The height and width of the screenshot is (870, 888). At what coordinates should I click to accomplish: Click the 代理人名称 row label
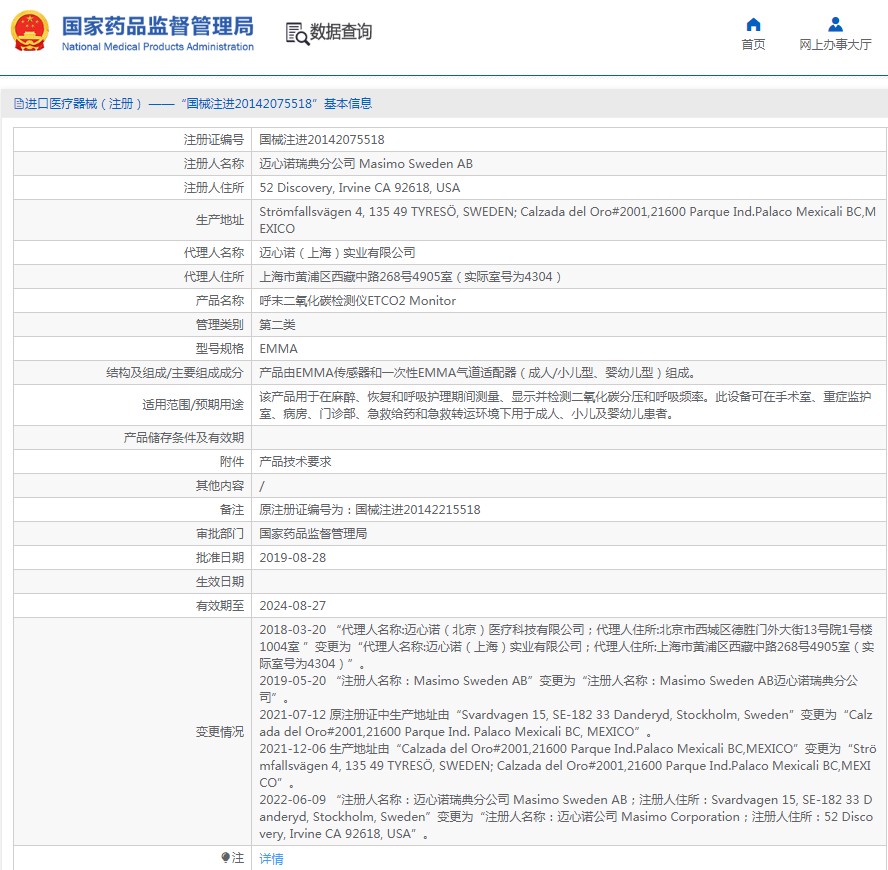click(214, 253)
